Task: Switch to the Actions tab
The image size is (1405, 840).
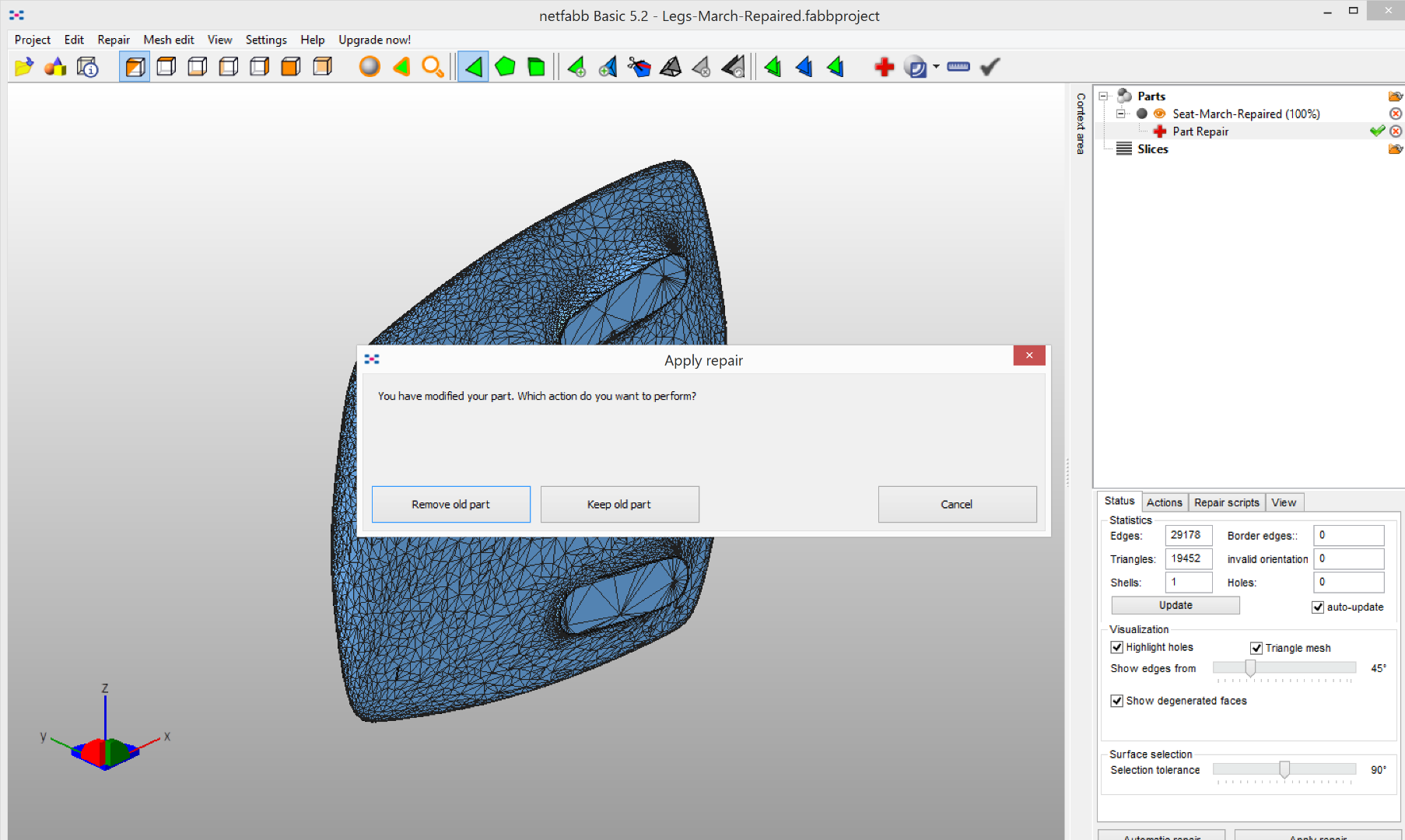Action: pos(1165,502)
